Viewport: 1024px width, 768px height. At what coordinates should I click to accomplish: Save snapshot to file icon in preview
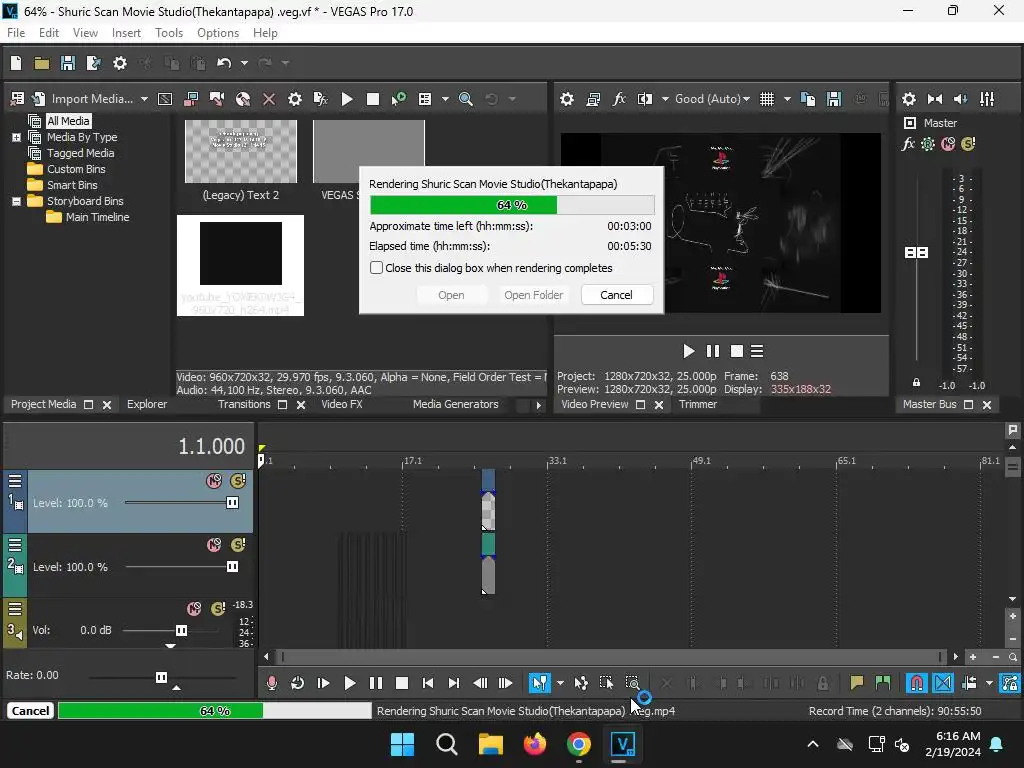click(x=834, y=99)
